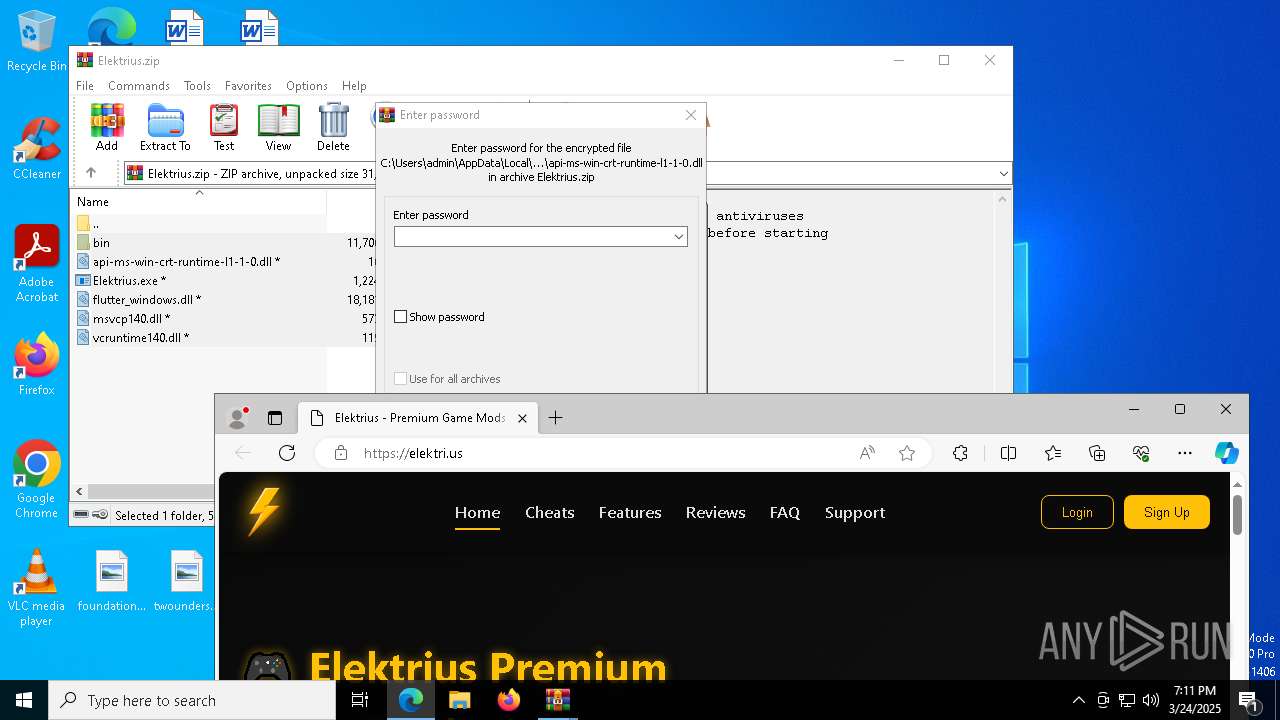Open the Help menu in WinRAR
This screenshot has width=1280, height=720.
[x=354, y=86]
